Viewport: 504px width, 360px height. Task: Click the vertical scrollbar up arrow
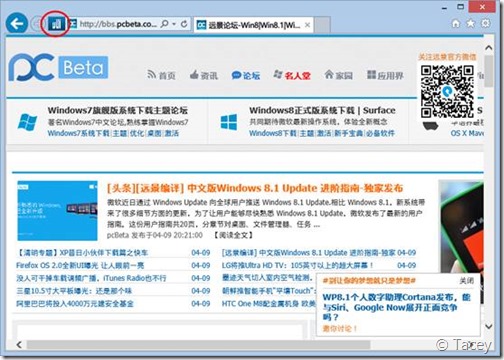click(x=489, y=48)
